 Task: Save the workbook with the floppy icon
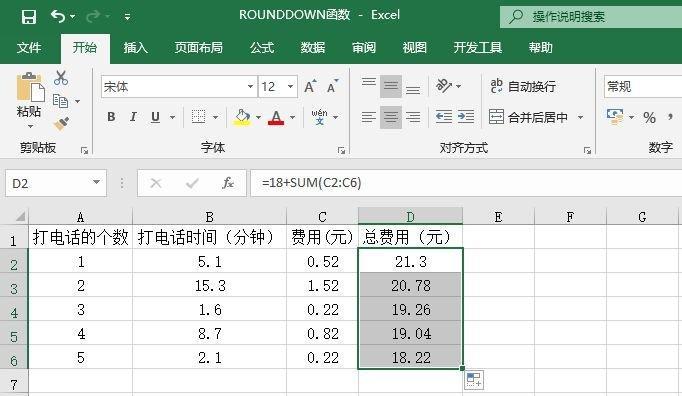click(29, 17)
